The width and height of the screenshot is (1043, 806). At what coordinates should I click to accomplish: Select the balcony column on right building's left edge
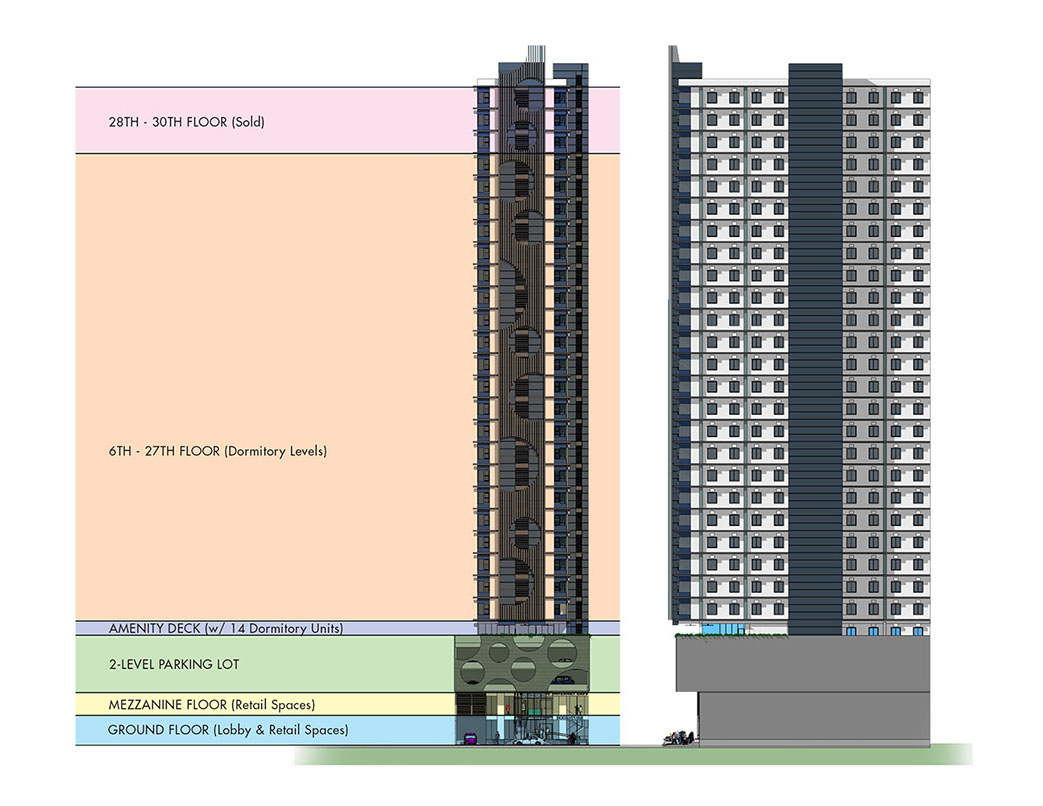pyautogui.click(x=682, y=350)
